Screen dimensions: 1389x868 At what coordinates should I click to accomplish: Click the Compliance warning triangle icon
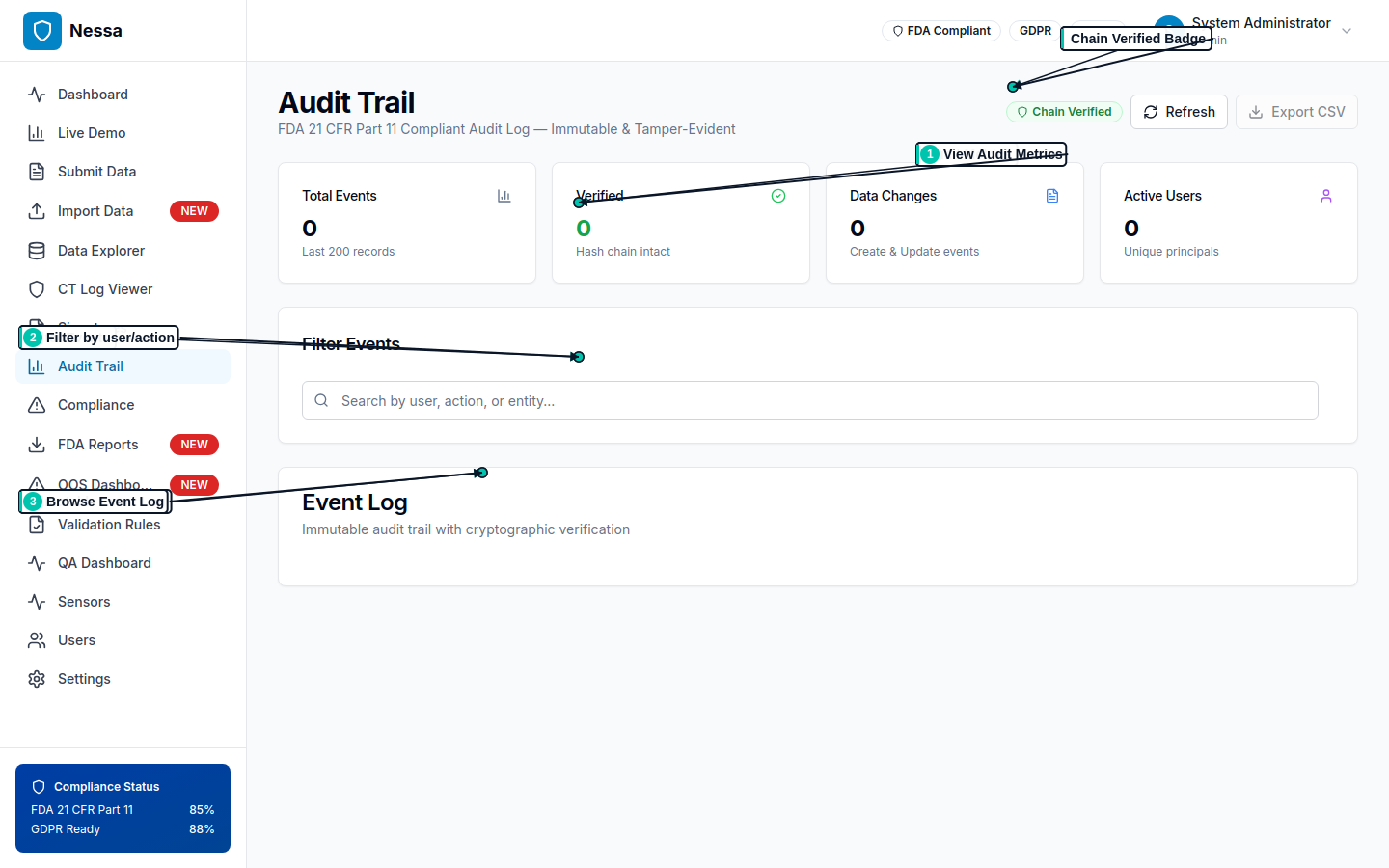tap(36, 404)
